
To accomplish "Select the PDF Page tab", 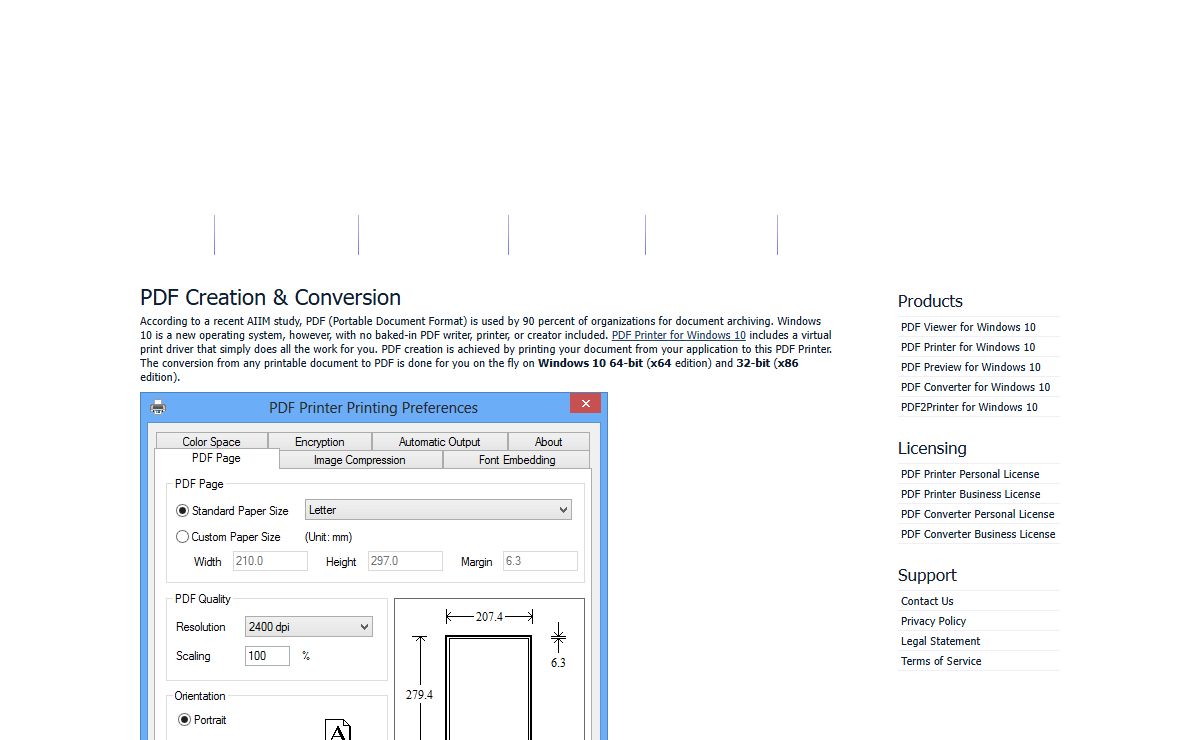I will pyautogui.click(x=217, y=458).
